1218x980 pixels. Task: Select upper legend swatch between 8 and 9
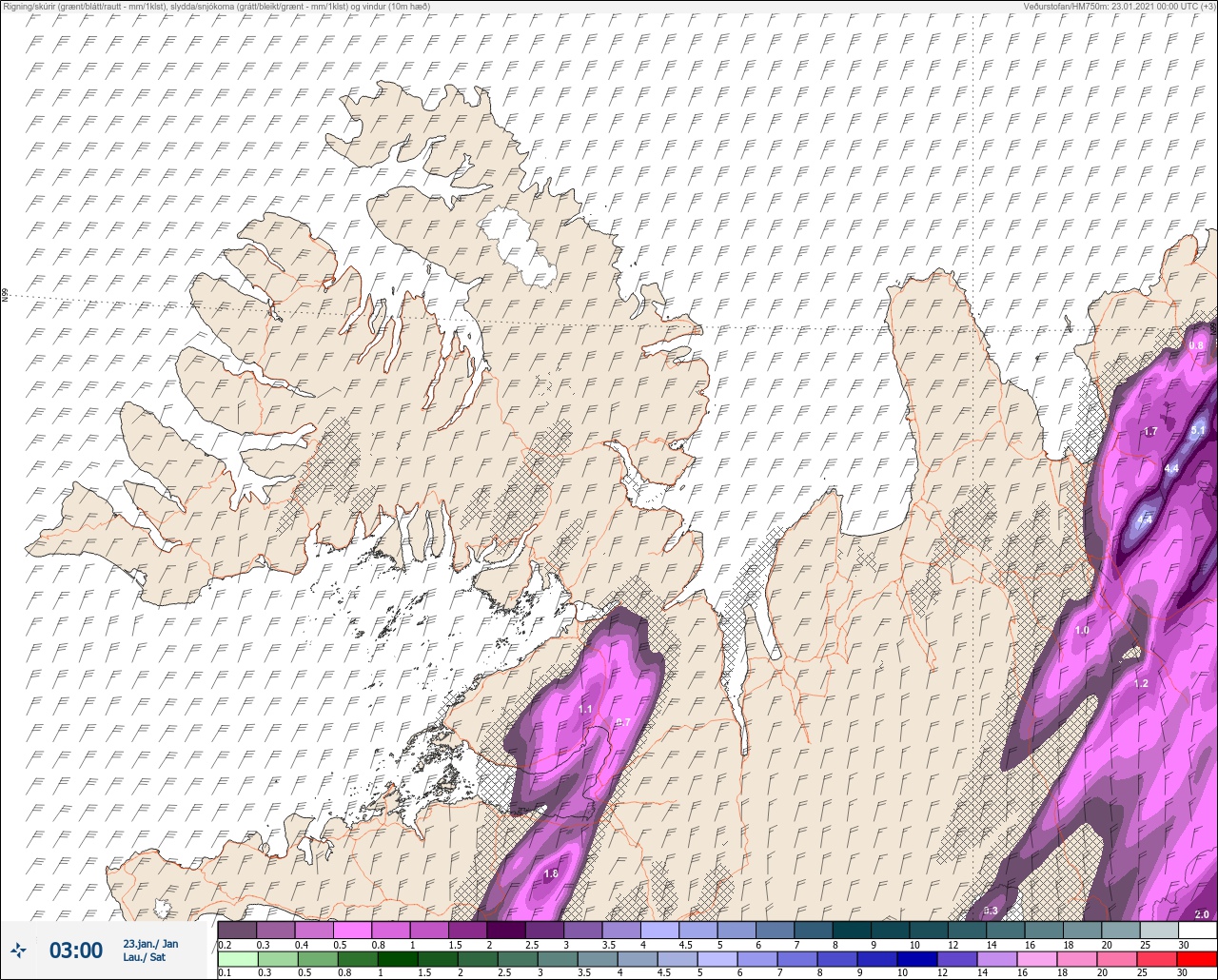click(x=852, y=930)
